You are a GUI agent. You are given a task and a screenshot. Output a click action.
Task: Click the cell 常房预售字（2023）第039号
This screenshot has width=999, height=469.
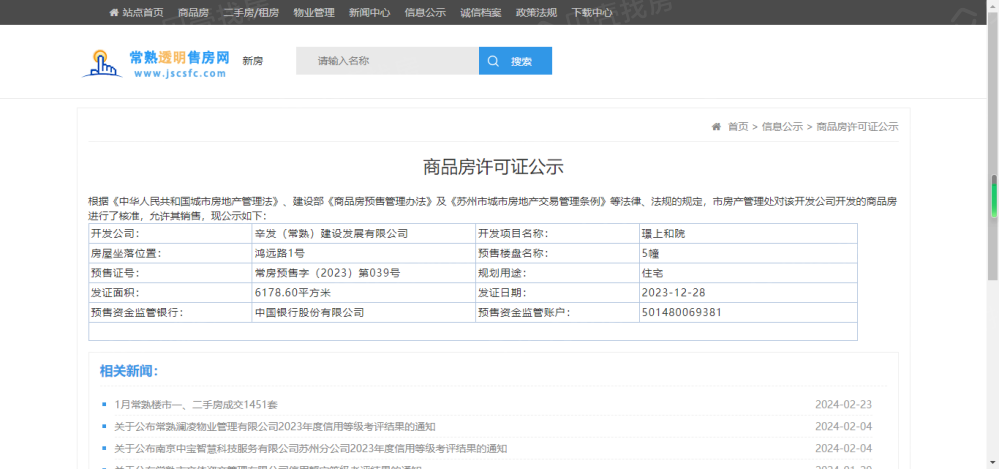364,273
